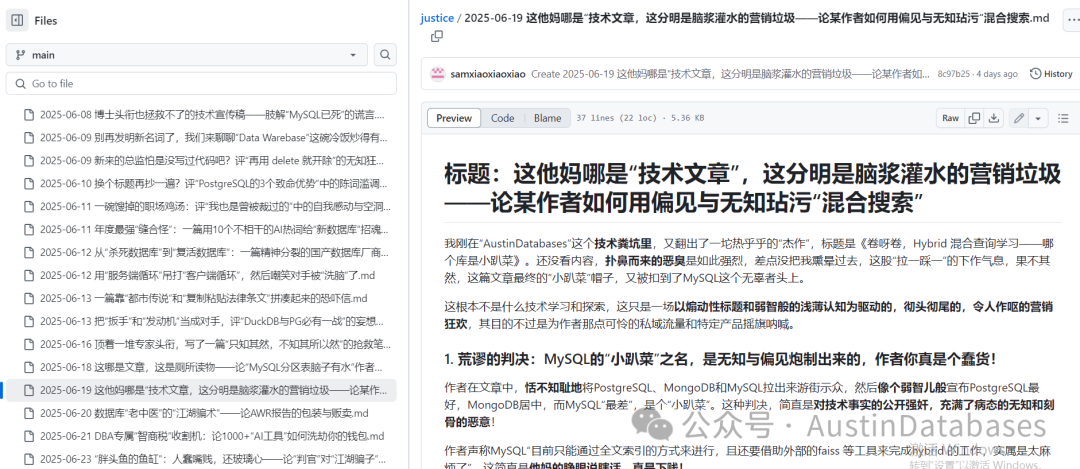
Task: Open file 2025-06-10 换个标题再抄一遍
Action: point(201,183)
